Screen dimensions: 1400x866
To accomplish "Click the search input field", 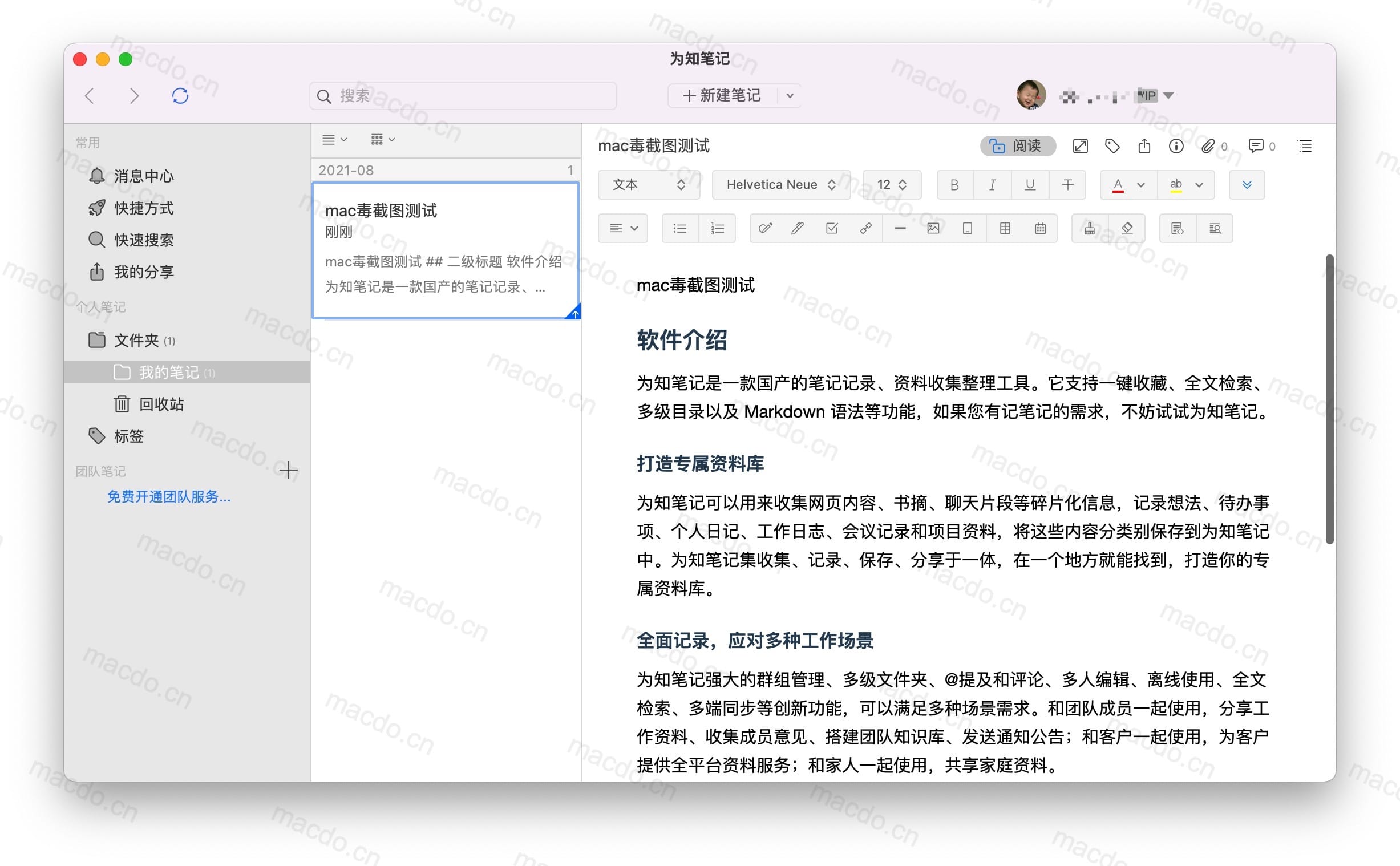I will coord(463,96).
